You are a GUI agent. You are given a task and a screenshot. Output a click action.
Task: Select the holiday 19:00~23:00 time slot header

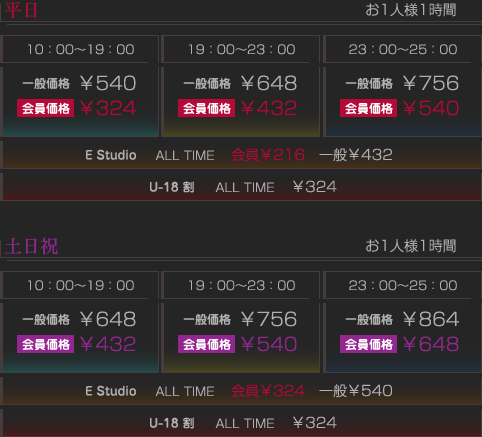click(241, 285)
